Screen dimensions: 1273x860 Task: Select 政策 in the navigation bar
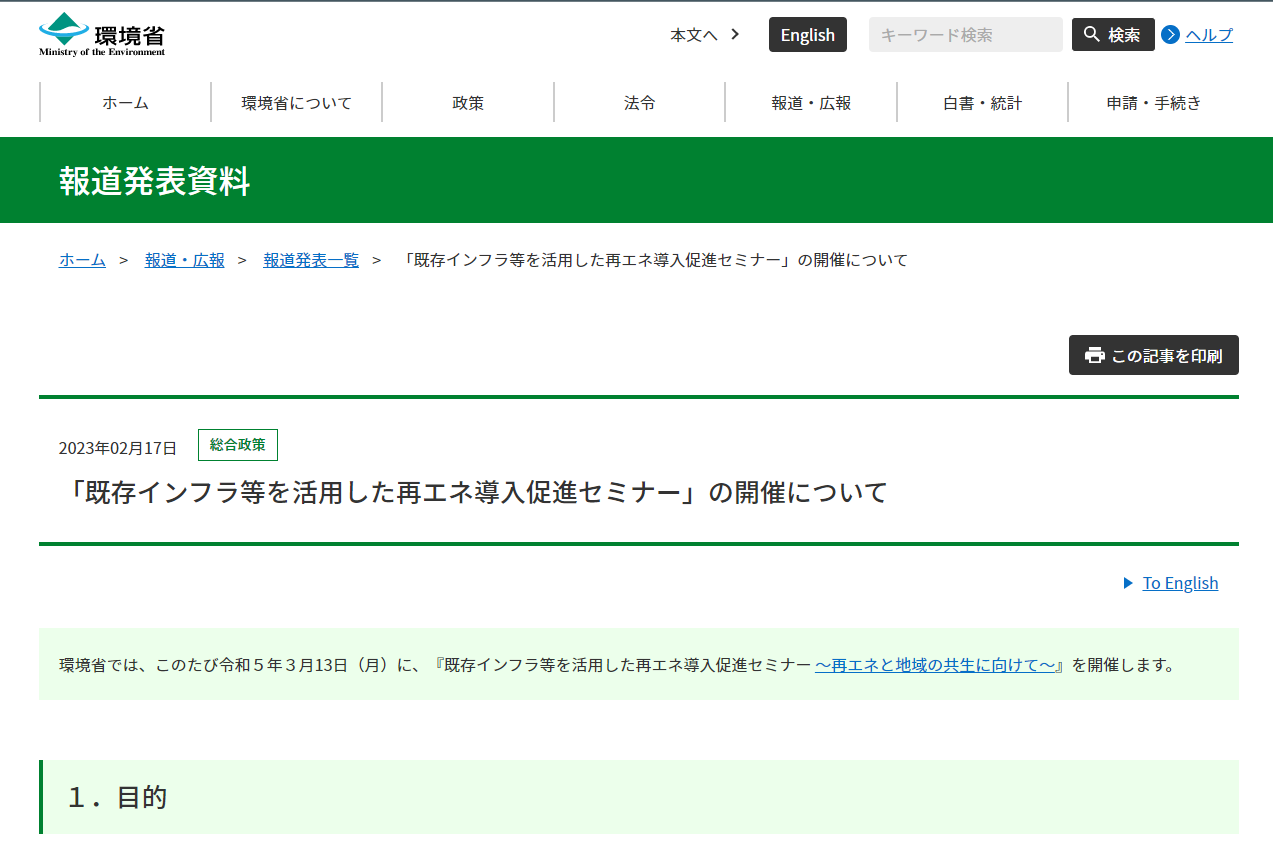468,102
